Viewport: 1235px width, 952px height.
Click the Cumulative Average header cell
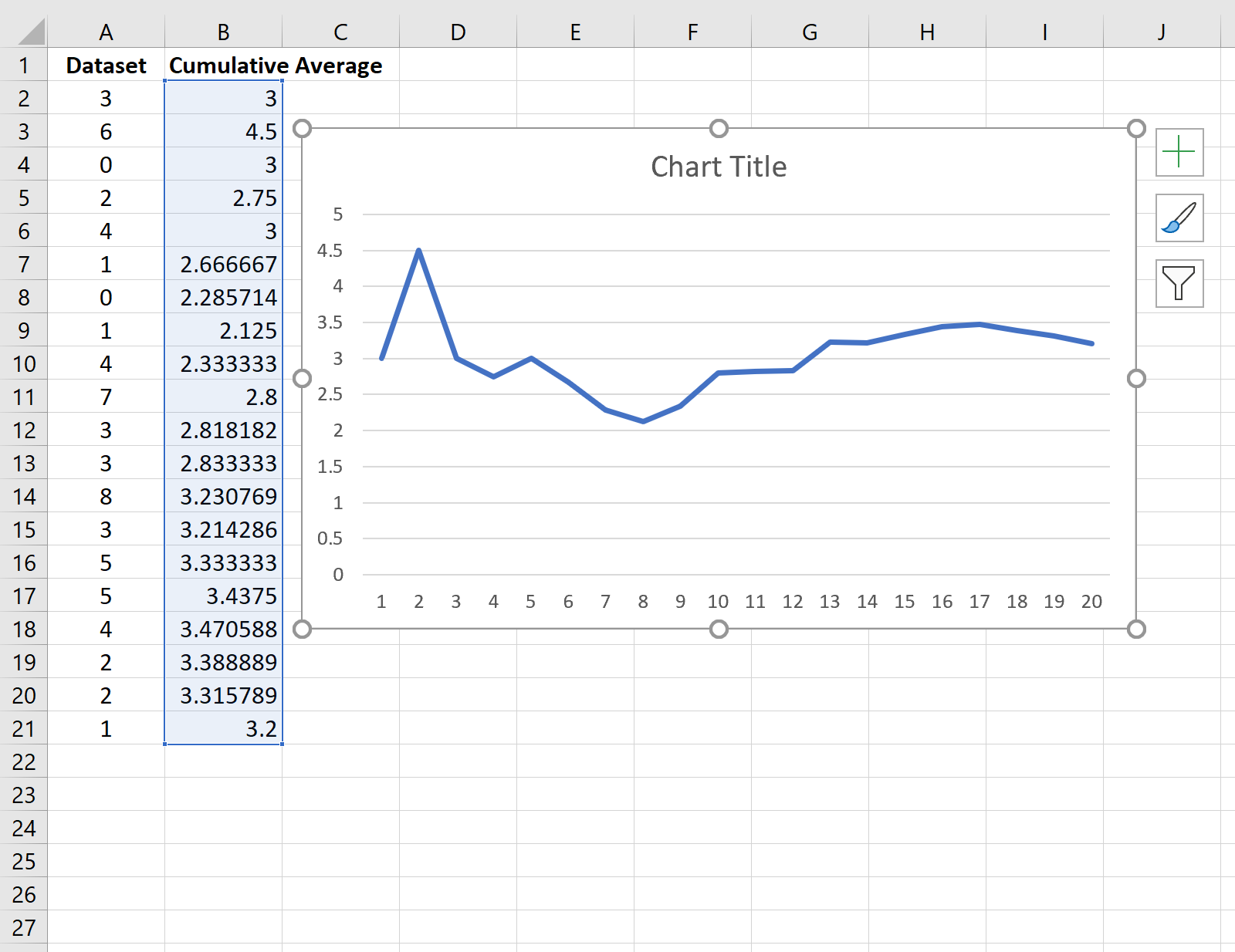pos(223,66)
